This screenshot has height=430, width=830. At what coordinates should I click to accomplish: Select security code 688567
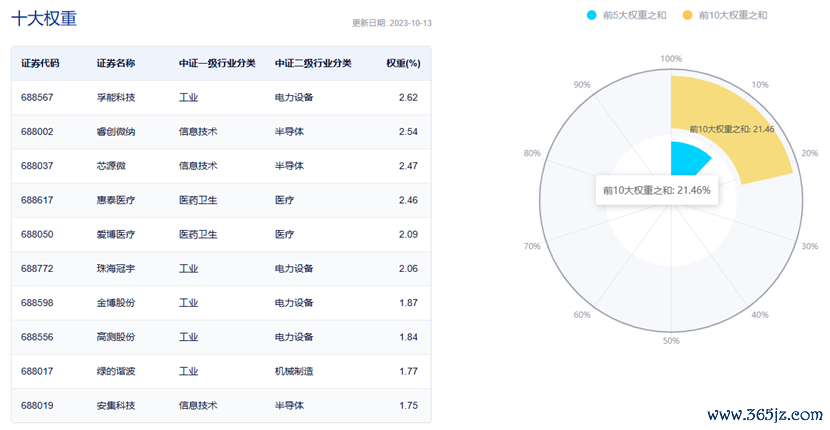point(37,98)
